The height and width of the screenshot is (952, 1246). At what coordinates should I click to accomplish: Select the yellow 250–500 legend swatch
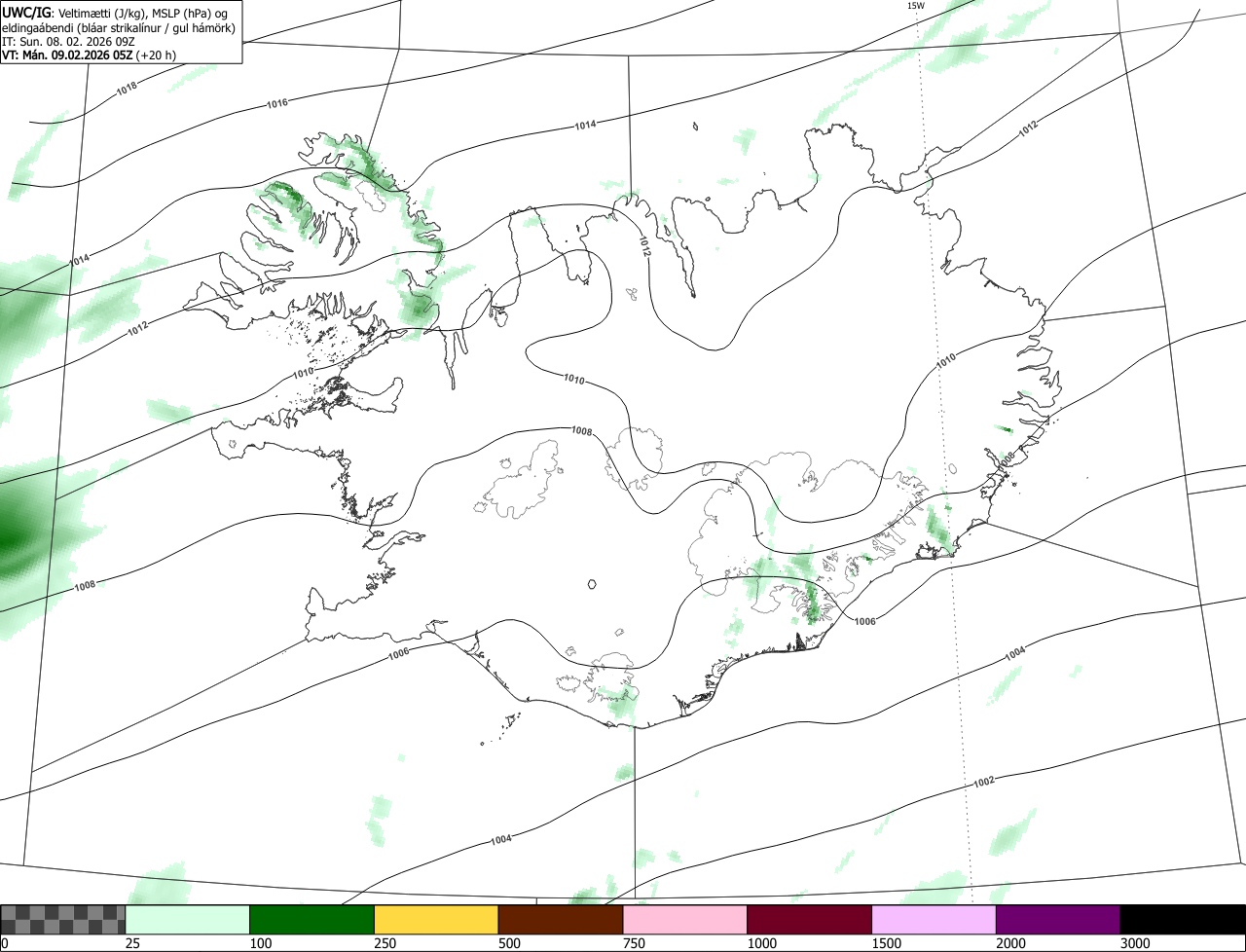[436, 920]
